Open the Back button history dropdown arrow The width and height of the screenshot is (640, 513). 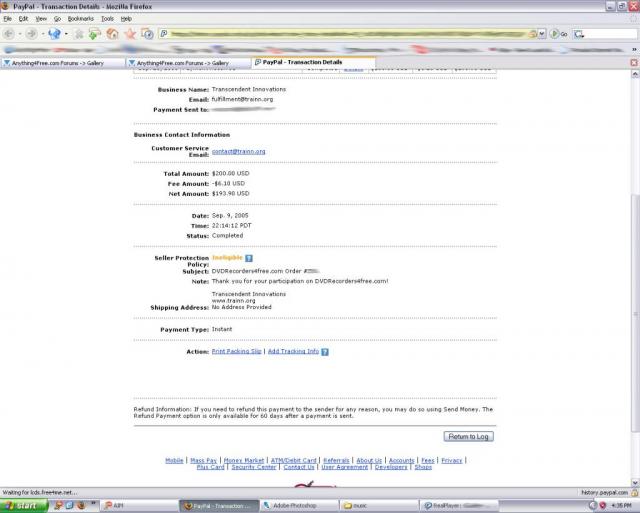pyautogui.click(x=20, y=34)
